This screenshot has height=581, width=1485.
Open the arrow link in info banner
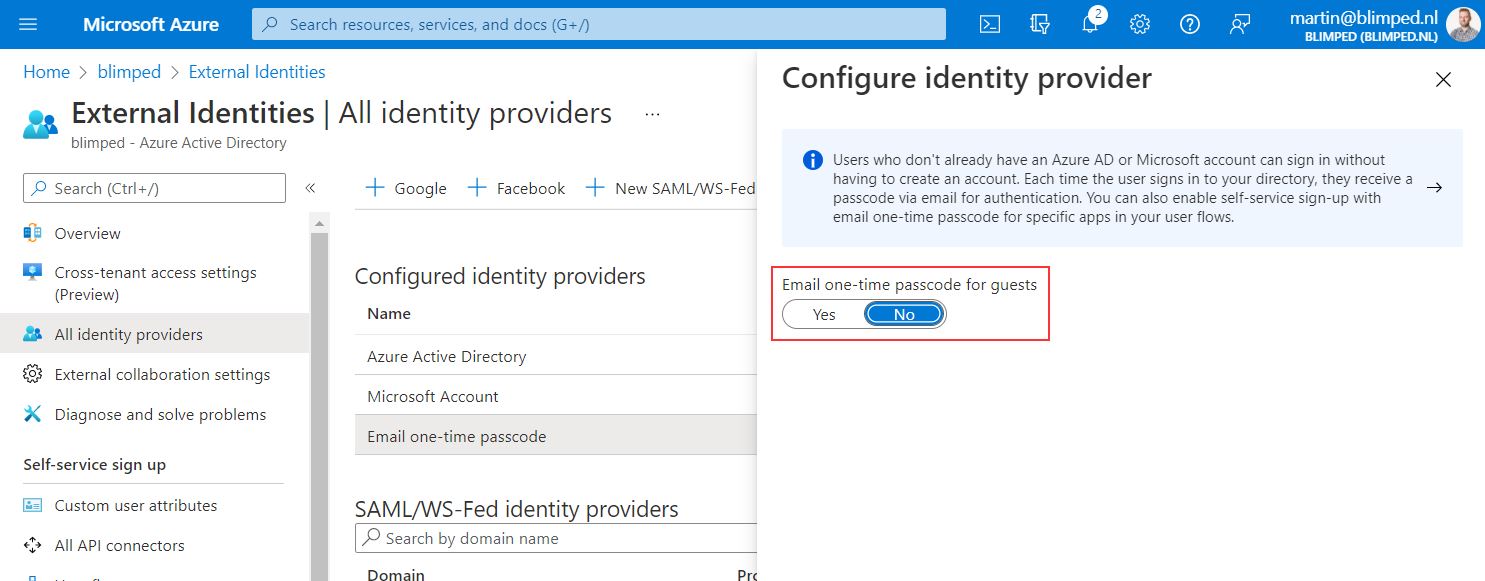[x=1434, y=187]
